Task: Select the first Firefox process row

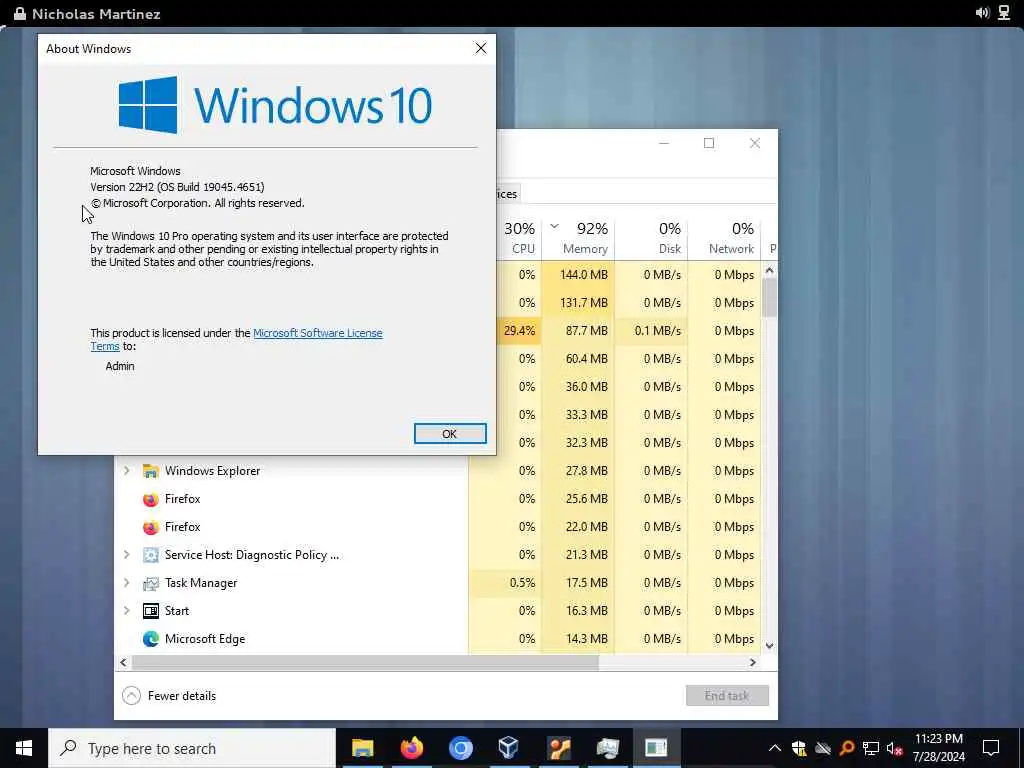Action: (438, 499)
